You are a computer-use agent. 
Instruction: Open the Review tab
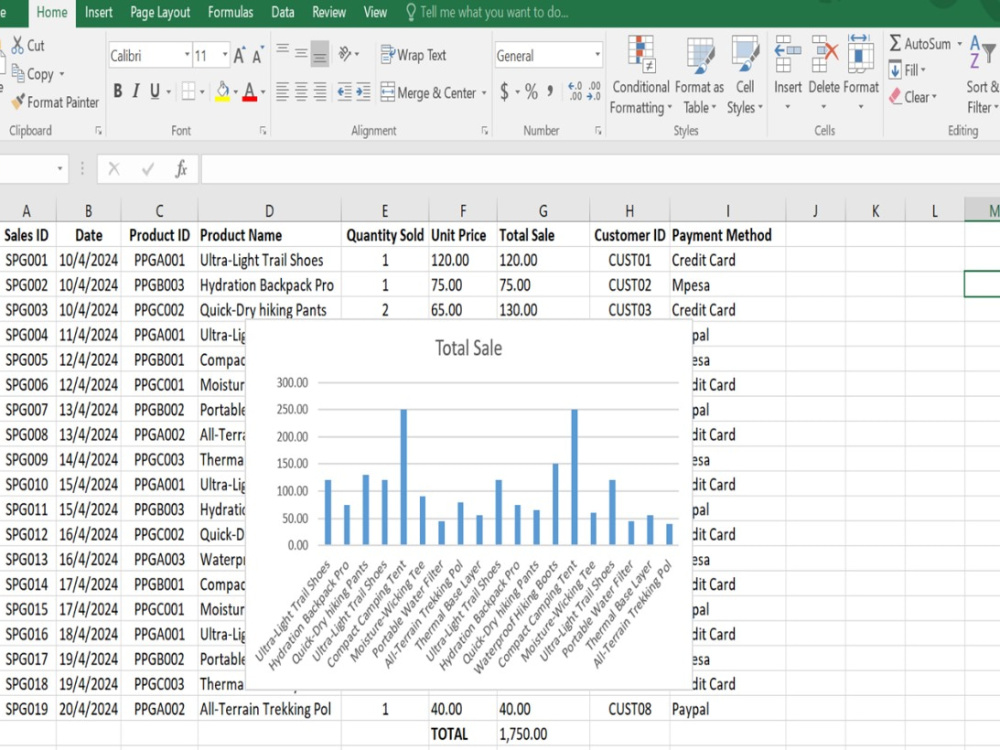[328, 12]
